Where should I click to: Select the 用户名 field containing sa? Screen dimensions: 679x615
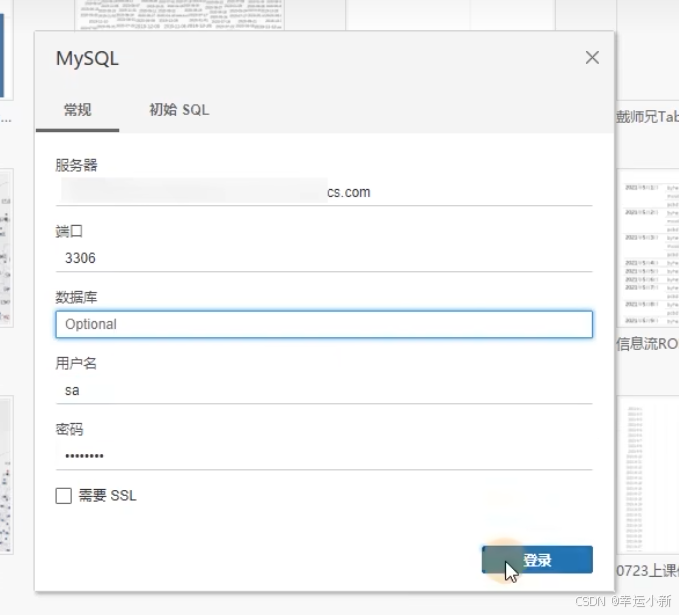[x=324, y=391]
